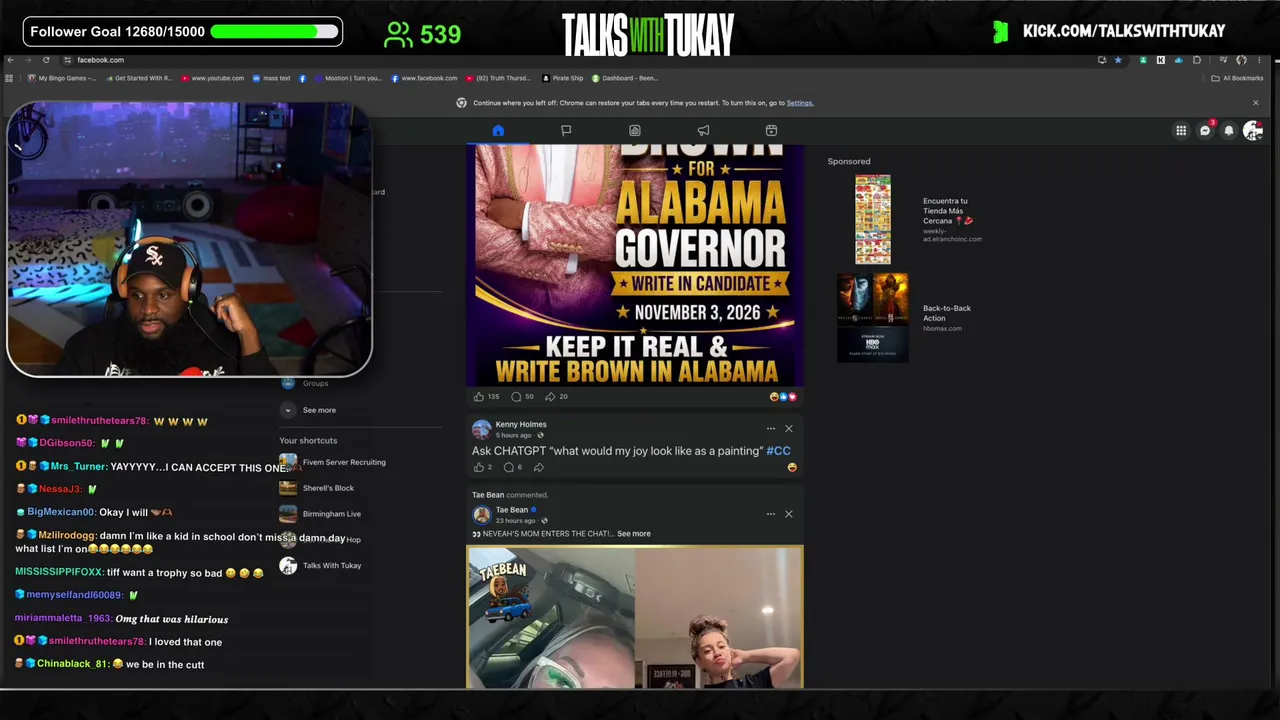Bookmark this page with the star icon
The image size is (1280, 720).
point(1118,60)
